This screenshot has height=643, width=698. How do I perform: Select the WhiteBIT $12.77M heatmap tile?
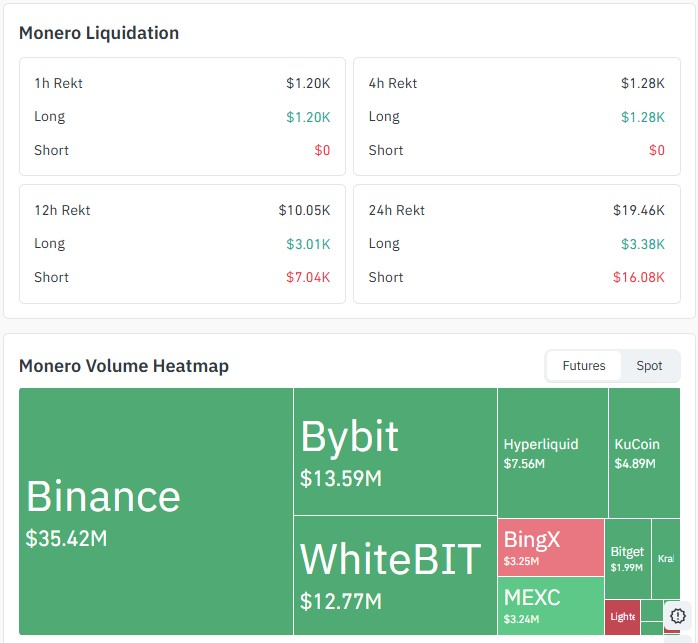pyautogui.click(x=395, y=575)
